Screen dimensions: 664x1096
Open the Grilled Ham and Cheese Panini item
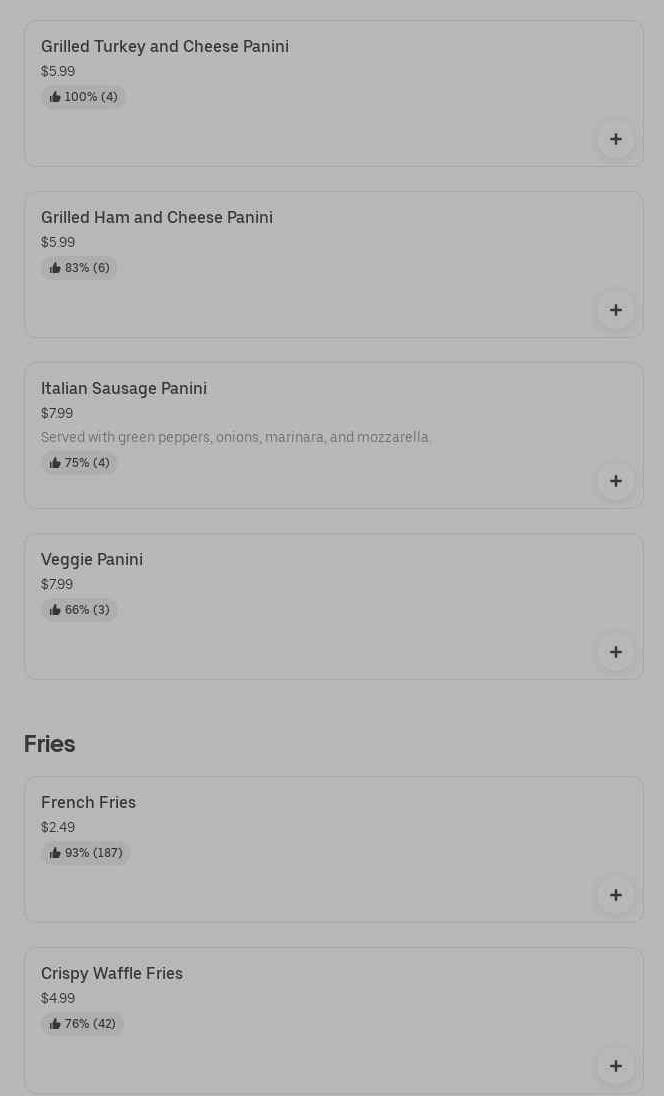pyautogui.click(x=157, y=217)
